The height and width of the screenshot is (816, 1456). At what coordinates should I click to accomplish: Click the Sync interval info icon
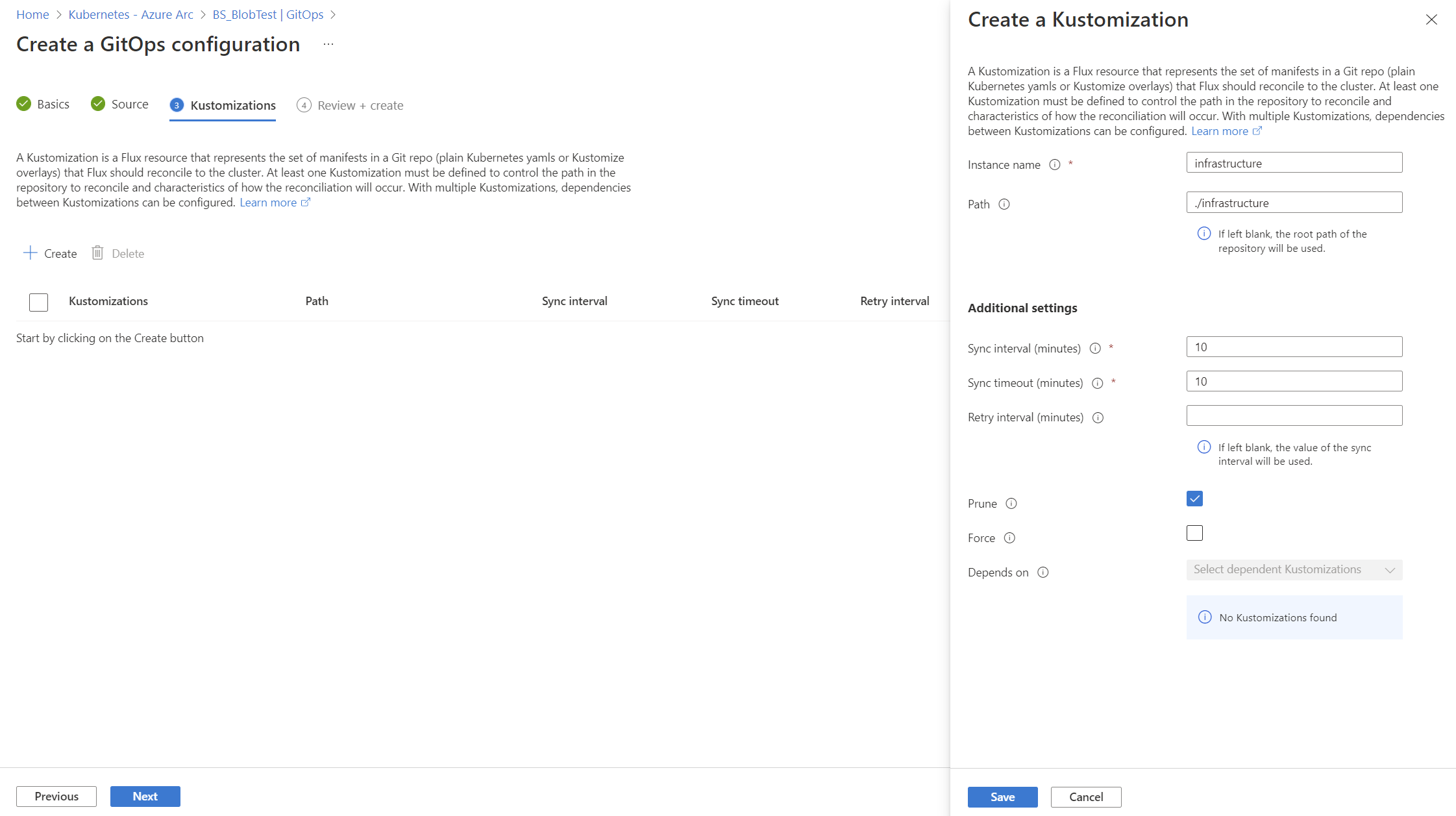(x=1095, y=349)
